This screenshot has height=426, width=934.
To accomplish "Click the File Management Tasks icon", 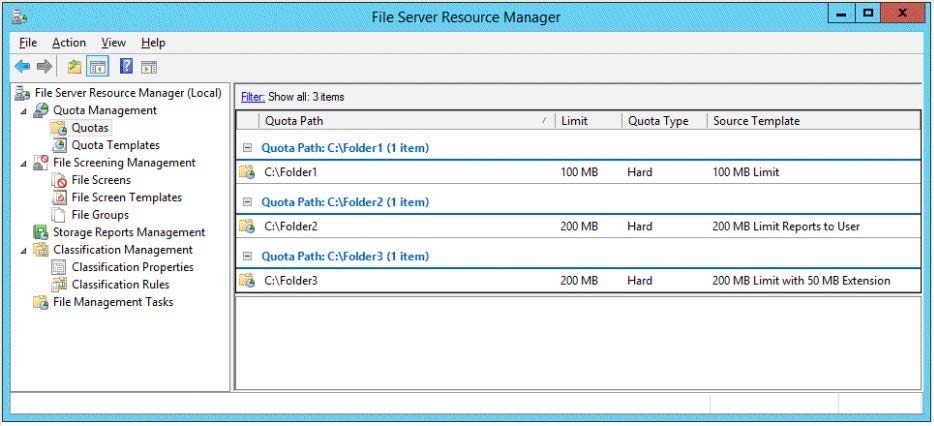I will (41, 302).
